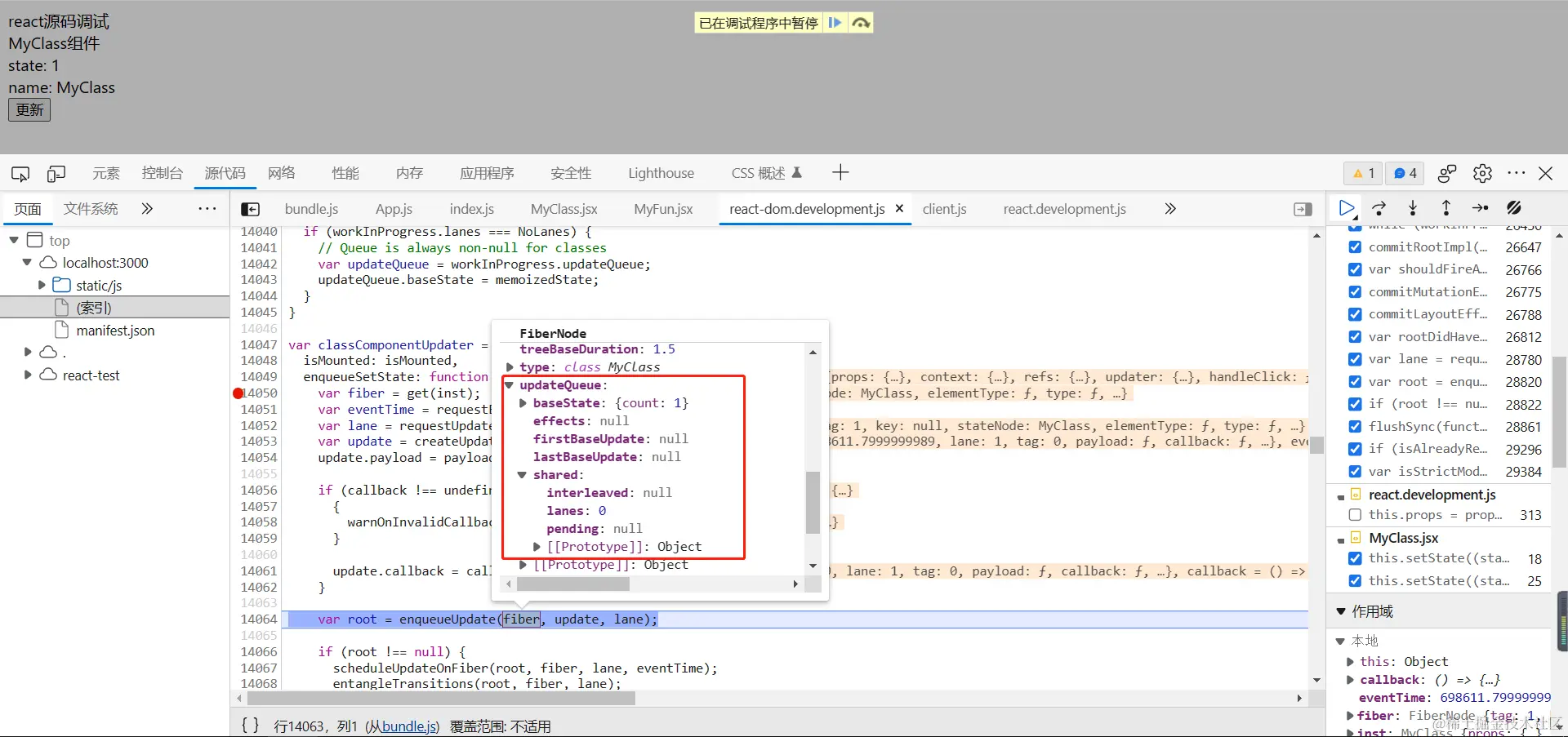Click breakpoint marker on line 14050
Viewport: 1568px width, 737px height.
click(x=238, y=393)
